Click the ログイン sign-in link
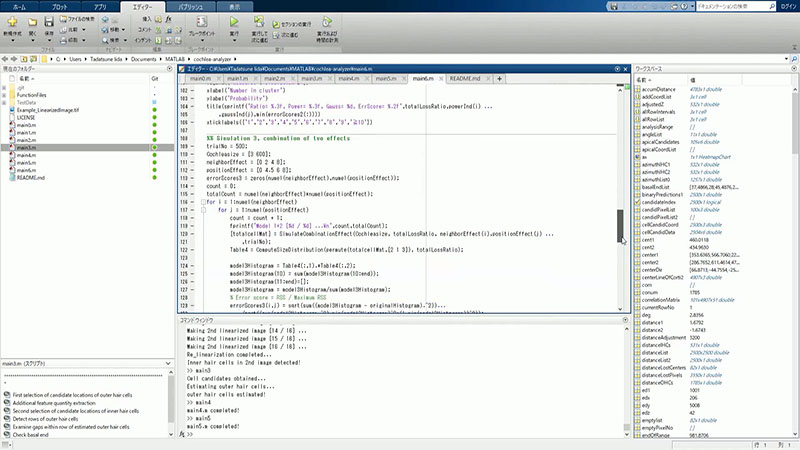The height and width of the screenshot is (450, 800). click(788, 6)
